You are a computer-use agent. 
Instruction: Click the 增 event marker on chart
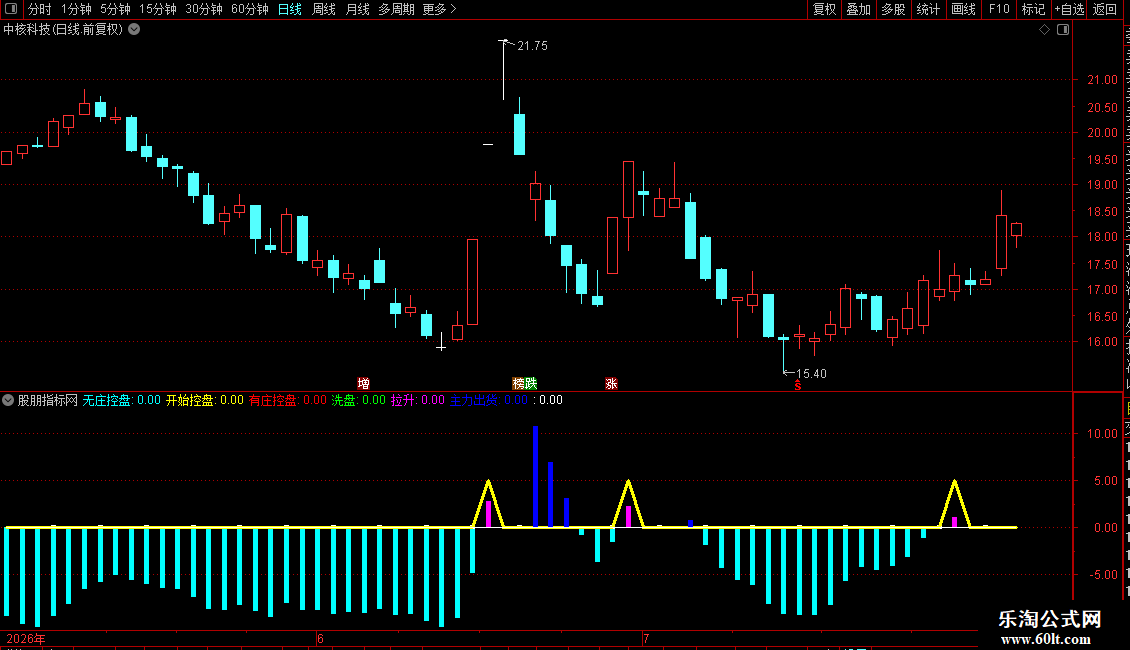coord(364,383)
